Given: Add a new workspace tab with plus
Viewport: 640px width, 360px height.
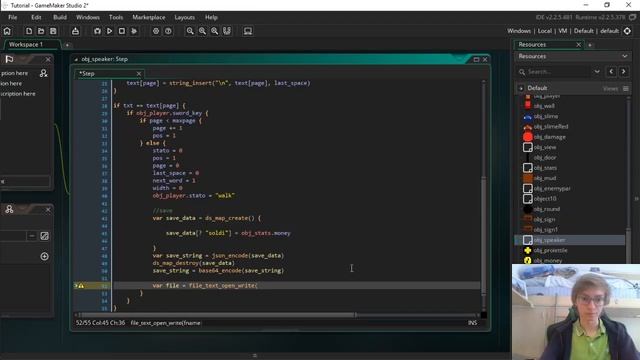Looking at the screenshot, I should [x=67, y=45].
